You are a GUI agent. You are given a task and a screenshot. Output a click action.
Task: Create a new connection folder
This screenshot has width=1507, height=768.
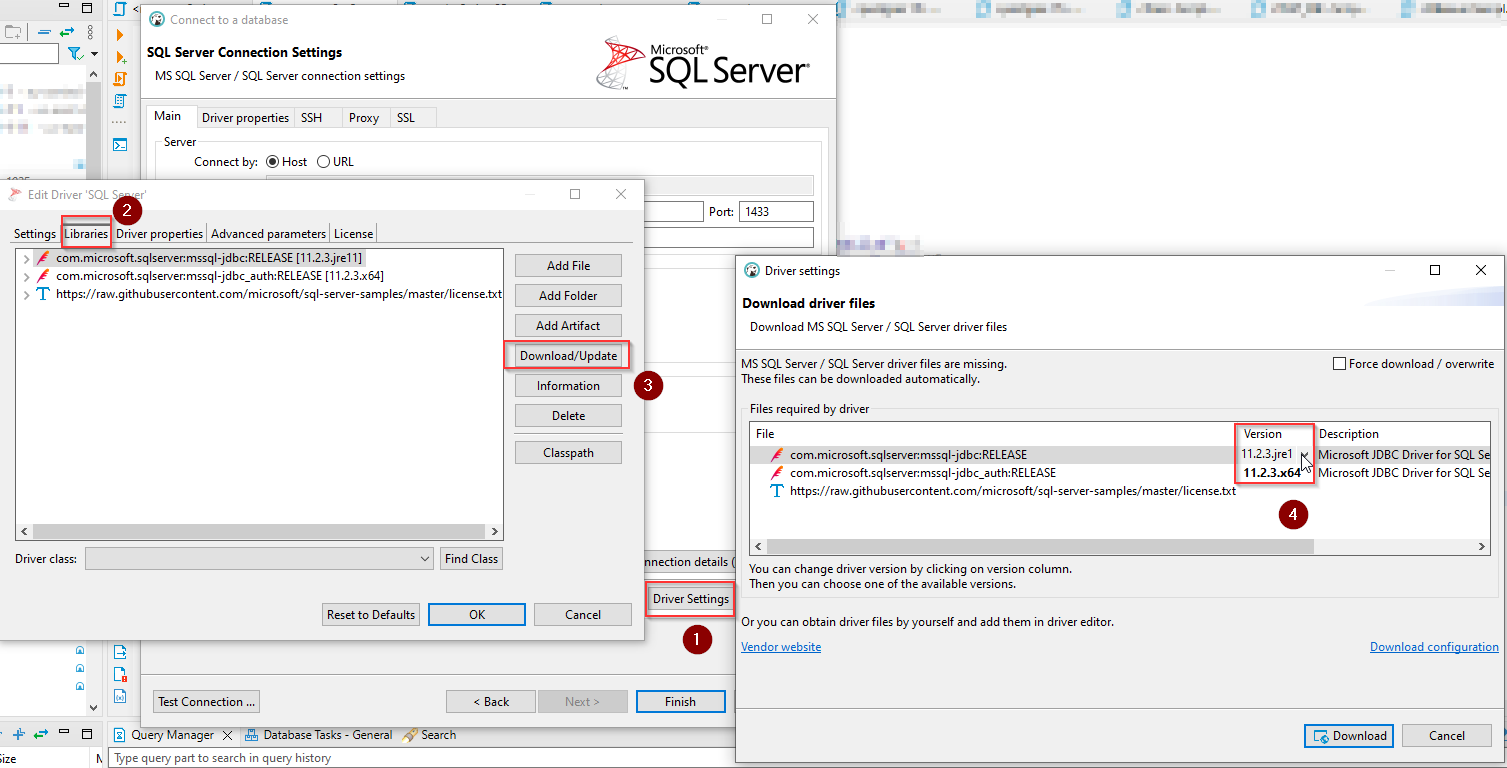point(14,31)
